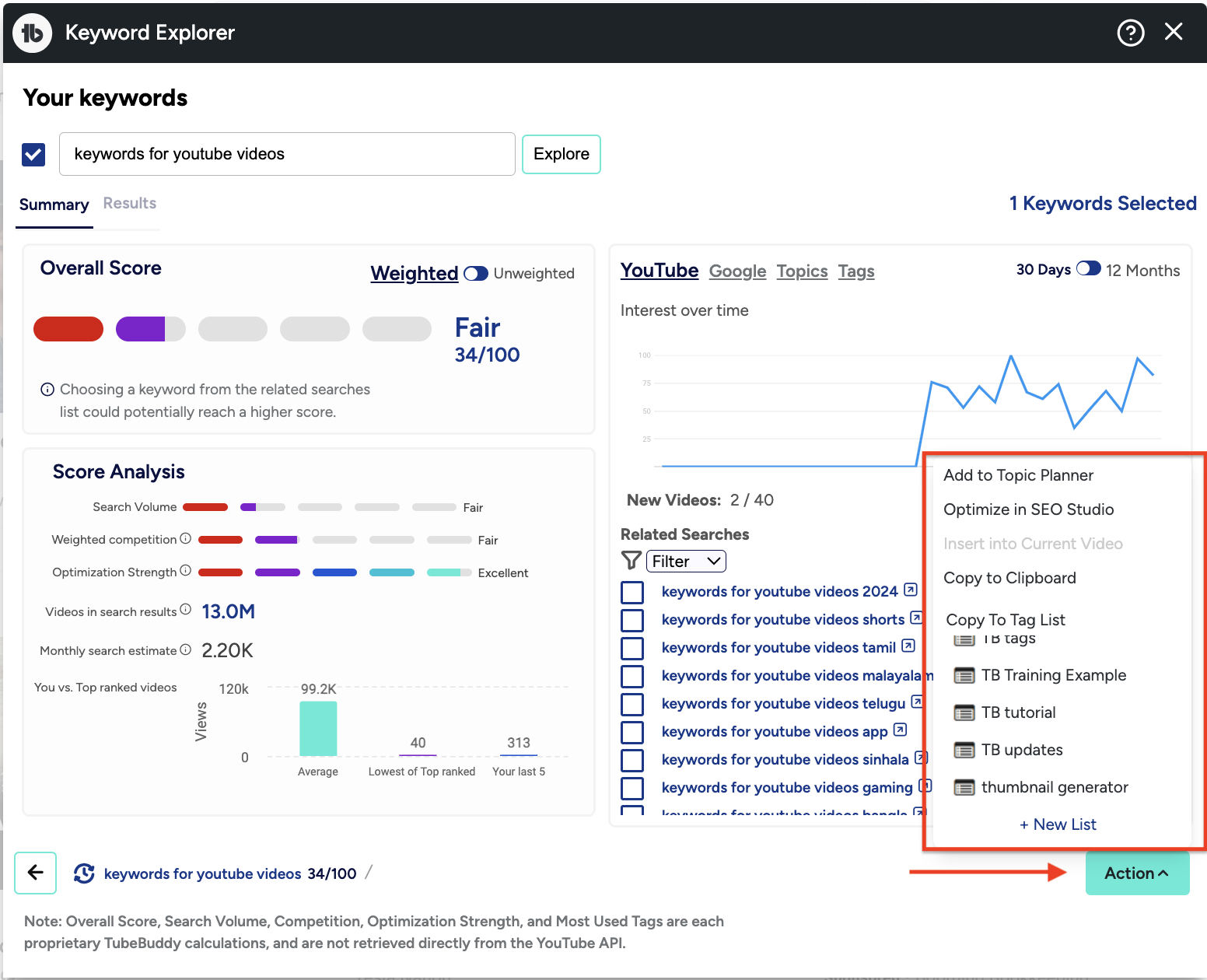Check the box for 'keywords for youtube videos telugu'
The width and height of the screenshot is (1207, 980).
click(632, 705)
